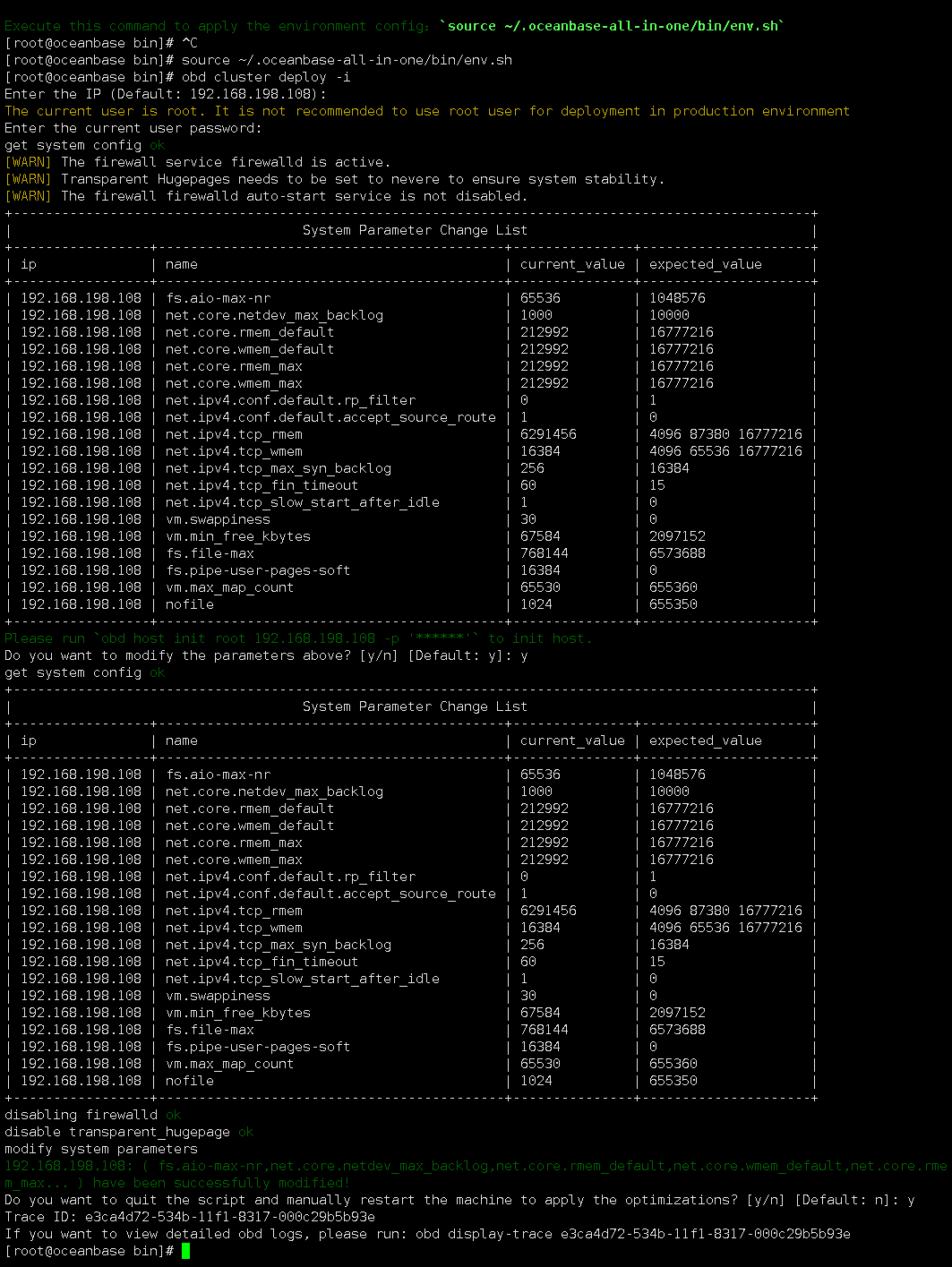Screen dimensions: 952x1267
Task: Click the 'Transparent Hugepages needs to be set' warning
Action: (x=335, y=179)
